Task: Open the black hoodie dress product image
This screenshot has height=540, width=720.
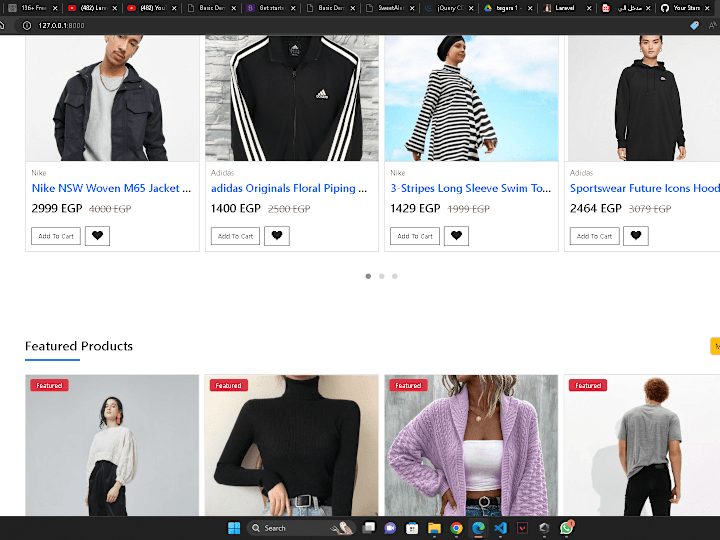Action: [644, 98]
